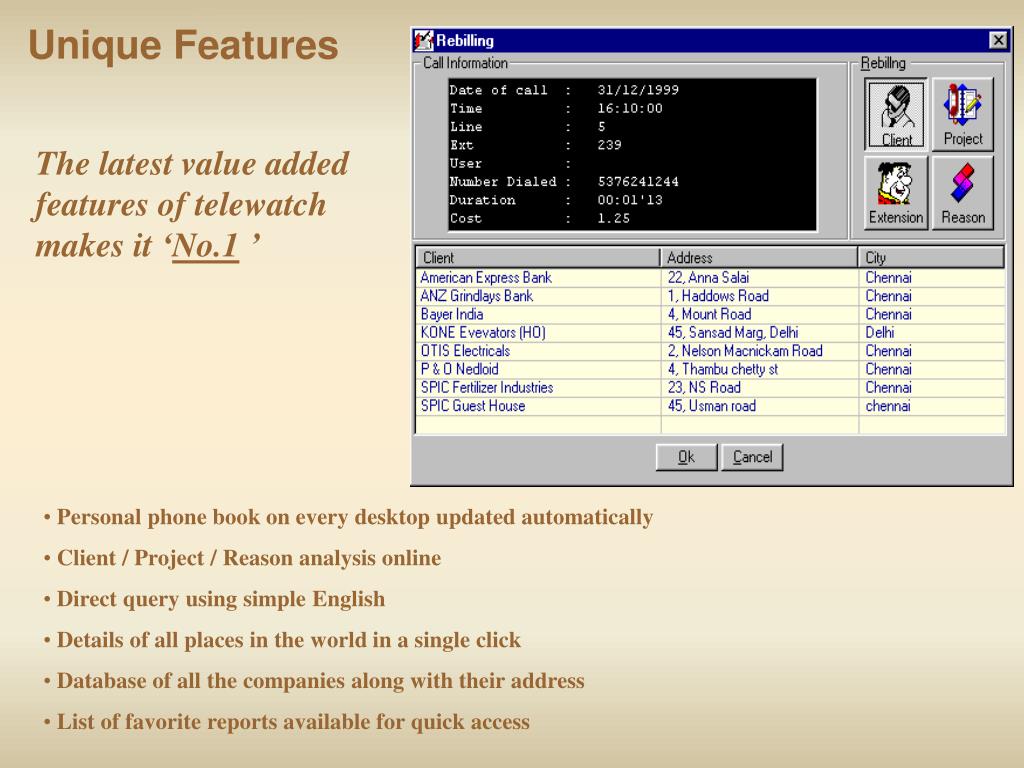
Task: Click the underlined No.1 text
Action: [x=205, y=246]
